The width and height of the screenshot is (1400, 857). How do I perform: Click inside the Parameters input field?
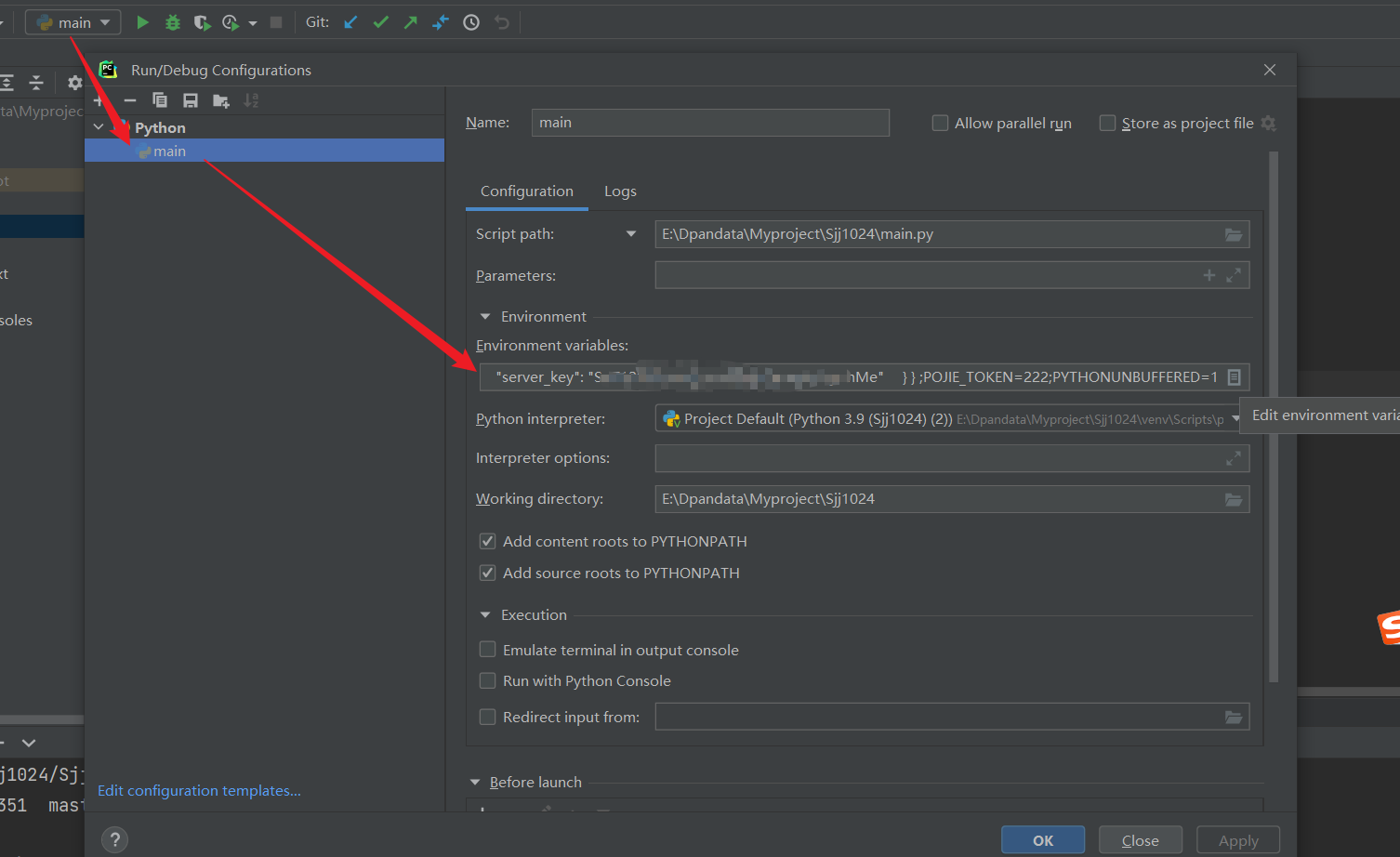930,274
